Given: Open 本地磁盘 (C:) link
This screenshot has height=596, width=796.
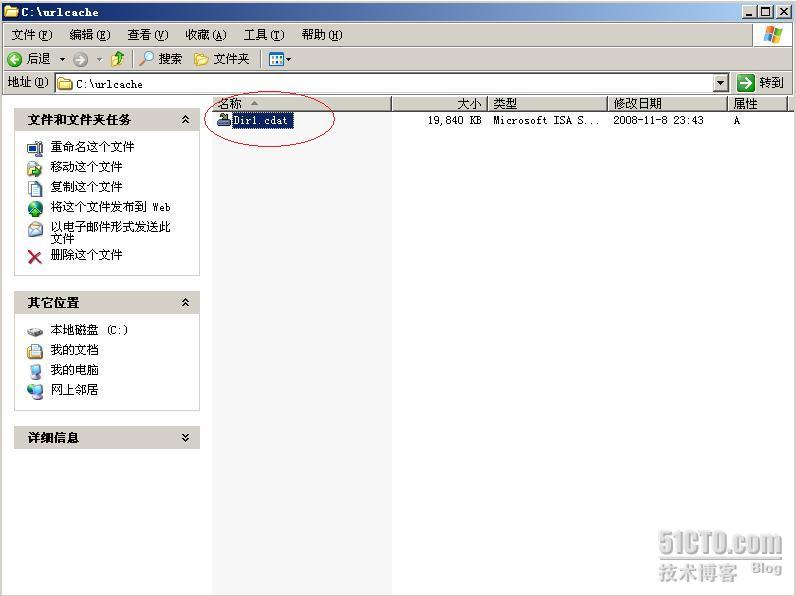Looking at the screenshot, I should (89, 330).
